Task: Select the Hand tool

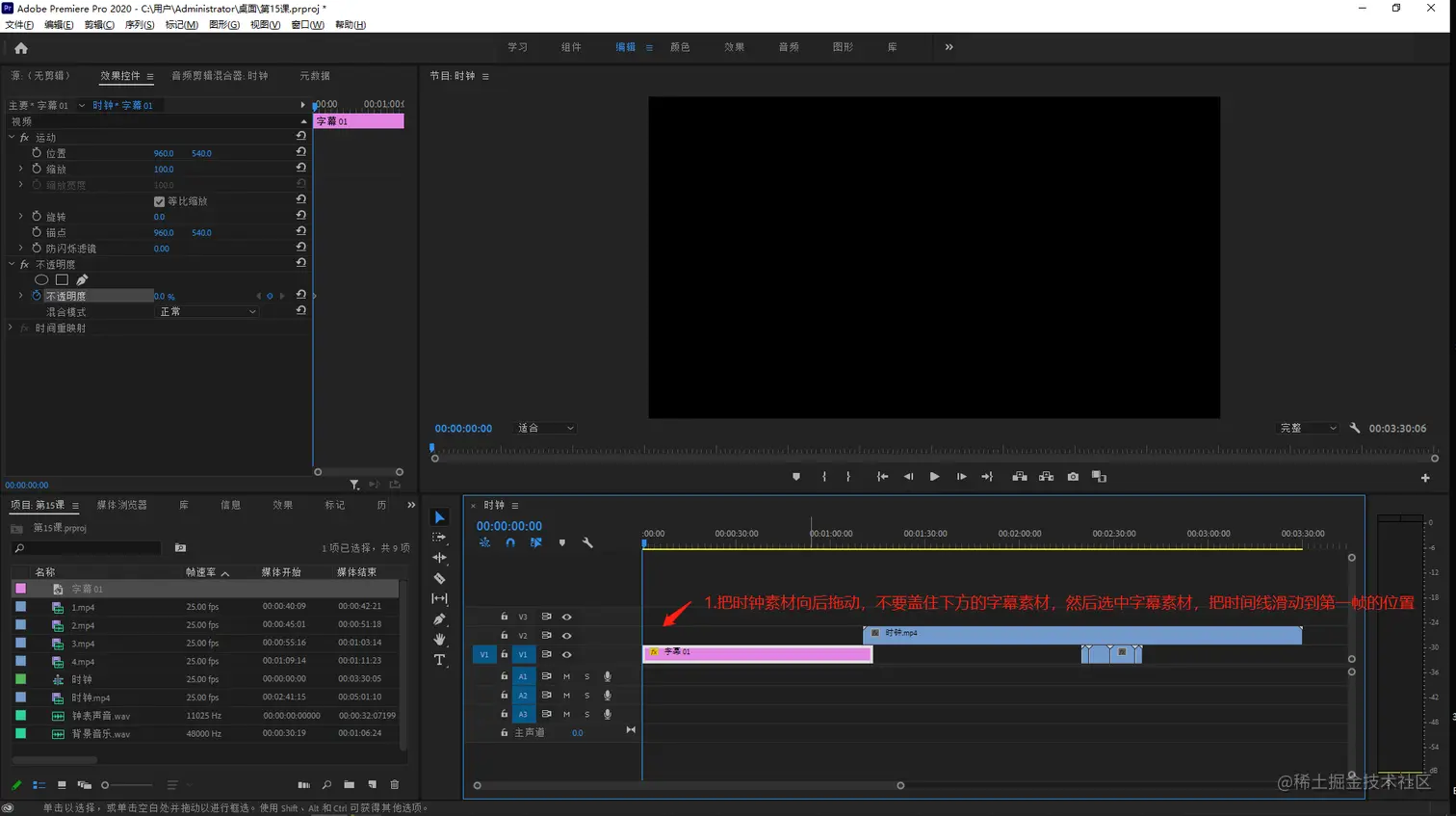Action: tap(440, 639)
